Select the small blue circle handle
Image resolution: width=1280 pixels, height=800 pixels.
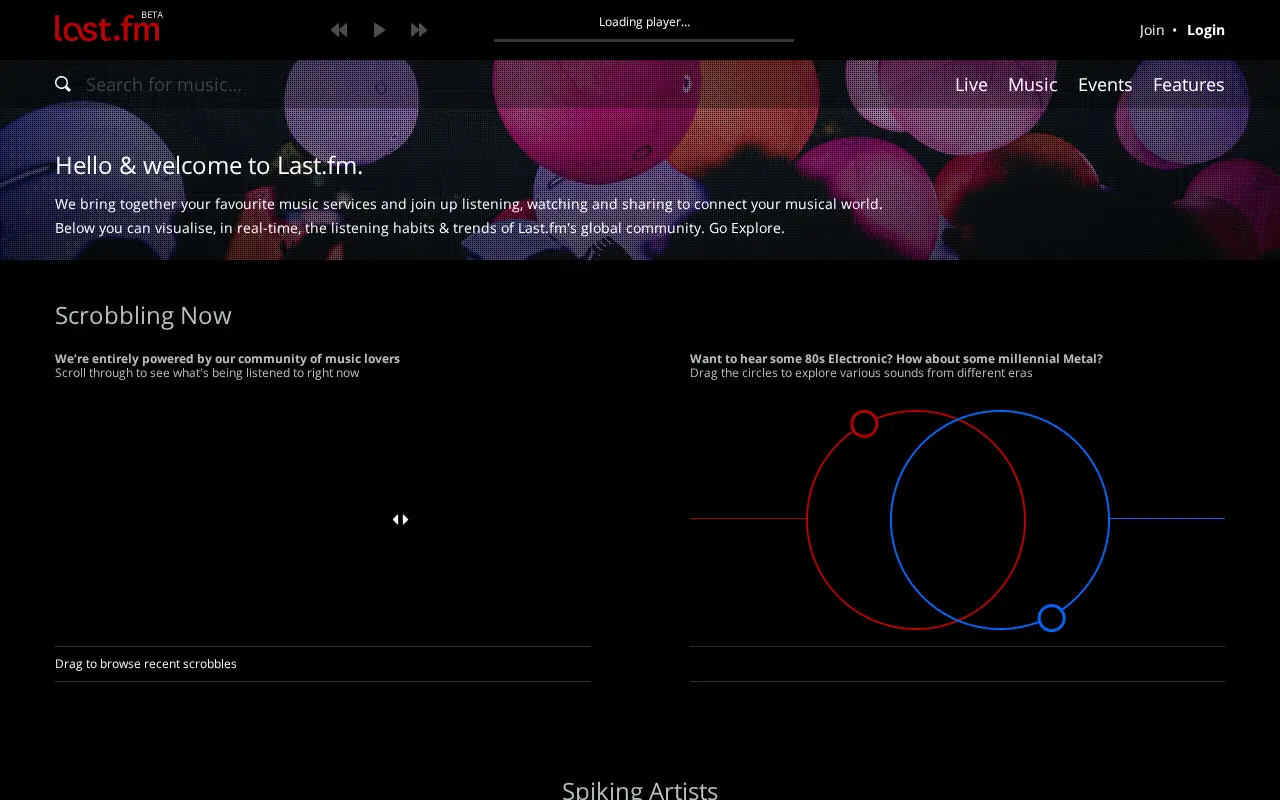click(1051, 618)
